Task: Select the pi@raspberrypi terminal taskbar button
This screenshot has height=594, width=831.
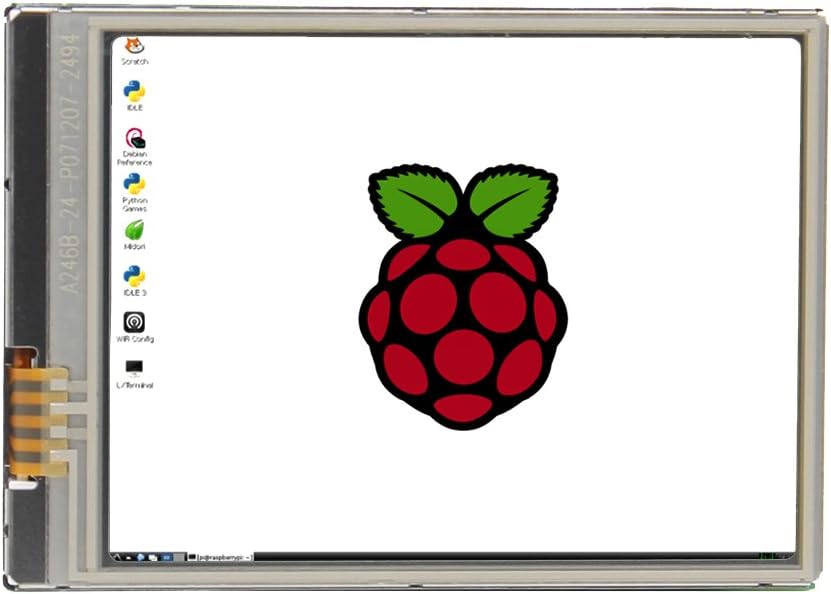Action: click(220, 557)
